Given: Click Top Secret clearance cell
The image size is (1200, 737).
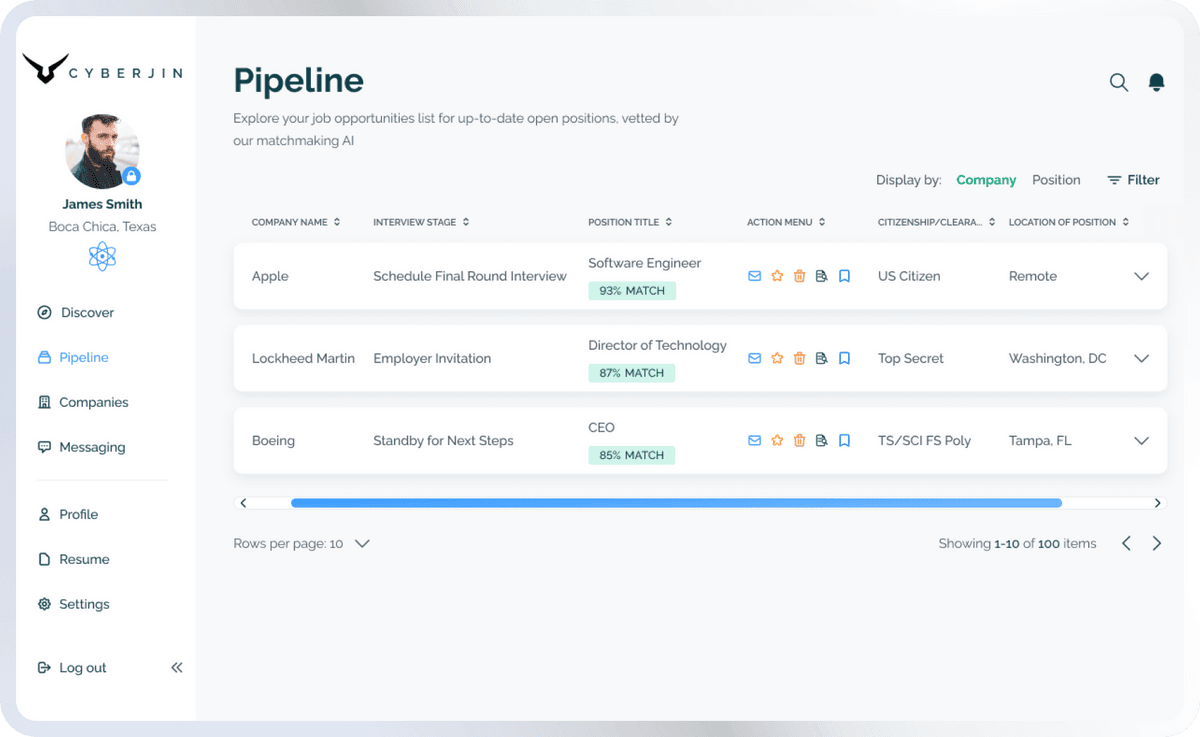Looking at the screenshot, I should (x=911, y=358).
